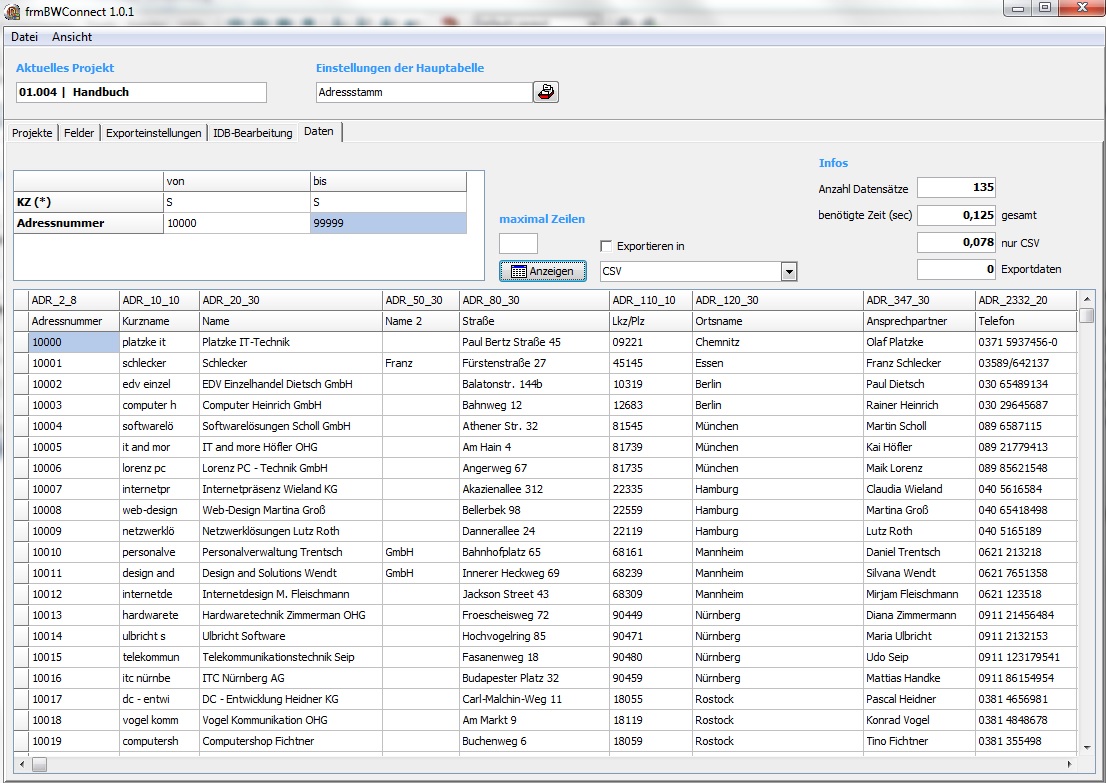Image resolution: width=1106 pixels, height=783 pixels.
Task: Click the maximal Zeilen input field
Action: point(518,244)
